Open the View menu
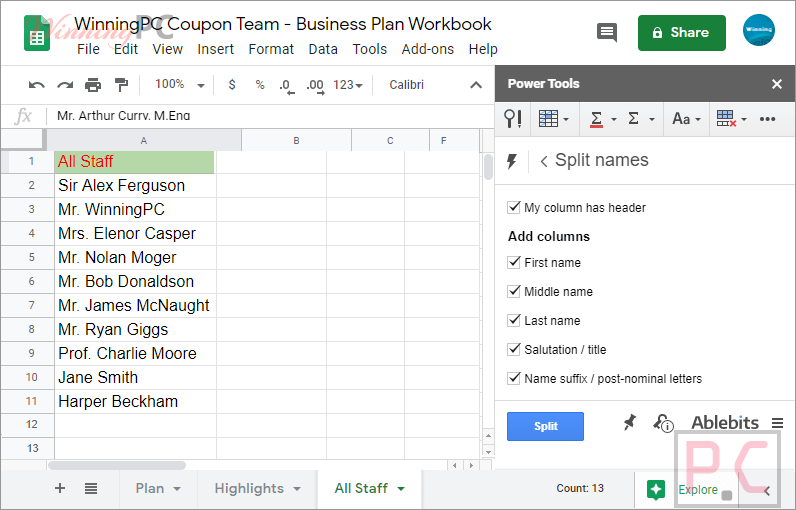Image resolution: width=796 pixels, height=510 pixels. coord(168,49)
